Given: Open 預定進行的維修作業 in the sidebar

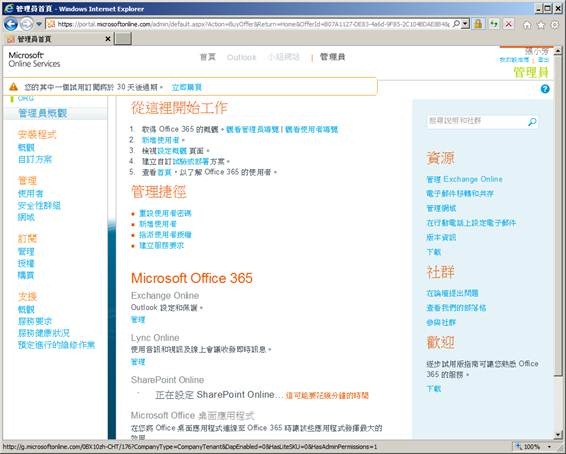Looking at the screenshot, I should pyautogui.click(x=56, y=345).
